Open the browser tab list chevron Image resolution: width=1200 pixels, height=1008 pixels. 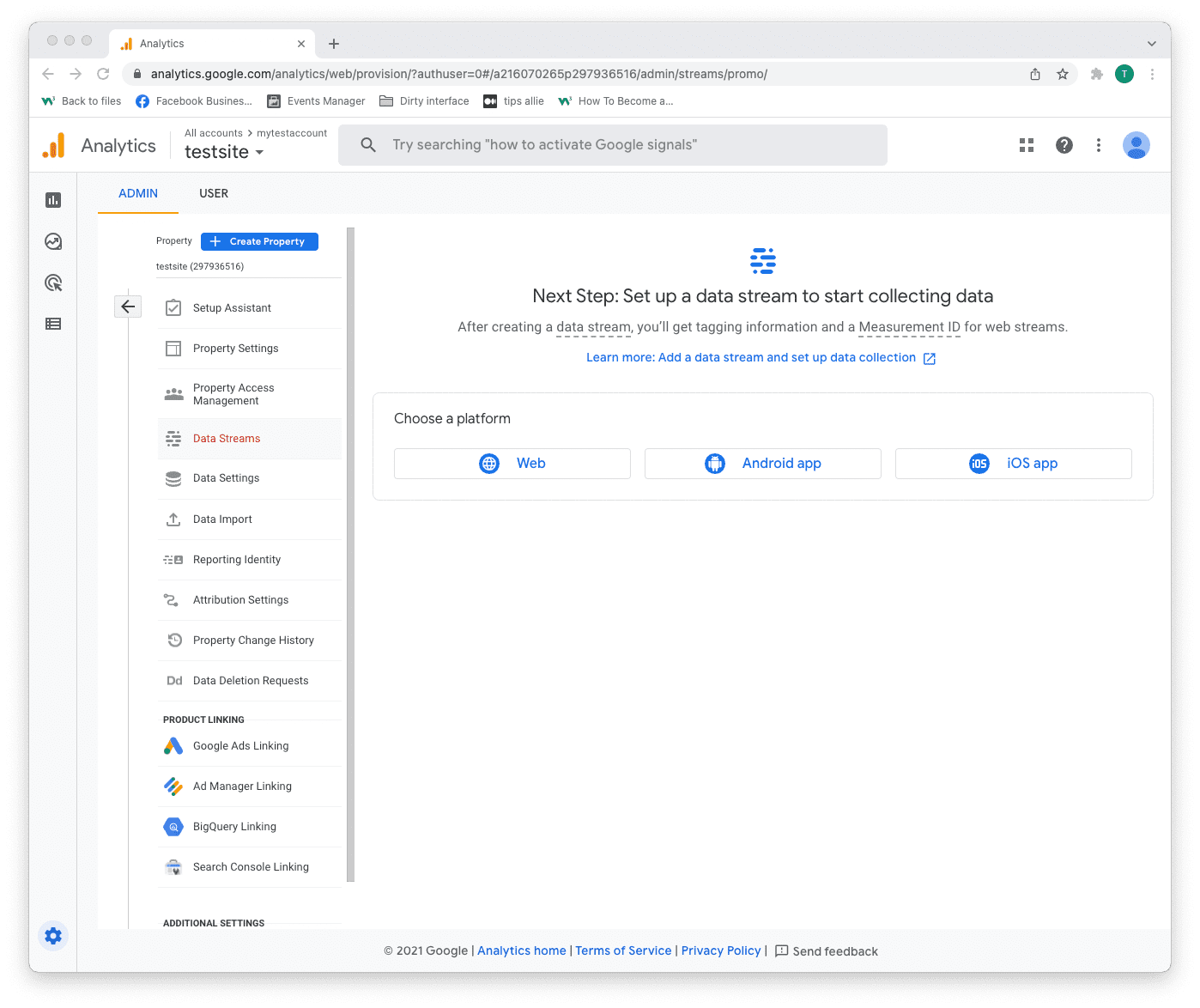(x=1151, y=44)
